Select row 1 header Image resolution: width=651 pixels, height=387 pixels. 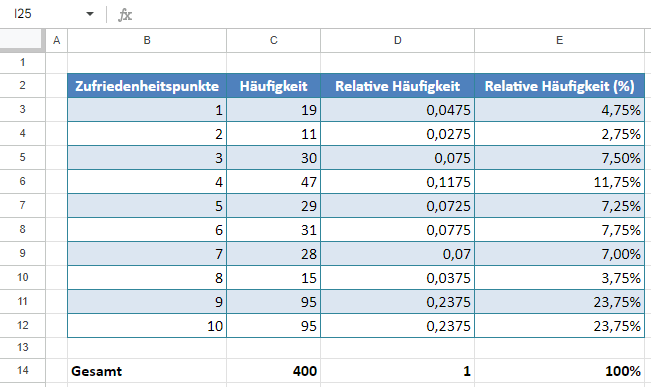point(22,63)
